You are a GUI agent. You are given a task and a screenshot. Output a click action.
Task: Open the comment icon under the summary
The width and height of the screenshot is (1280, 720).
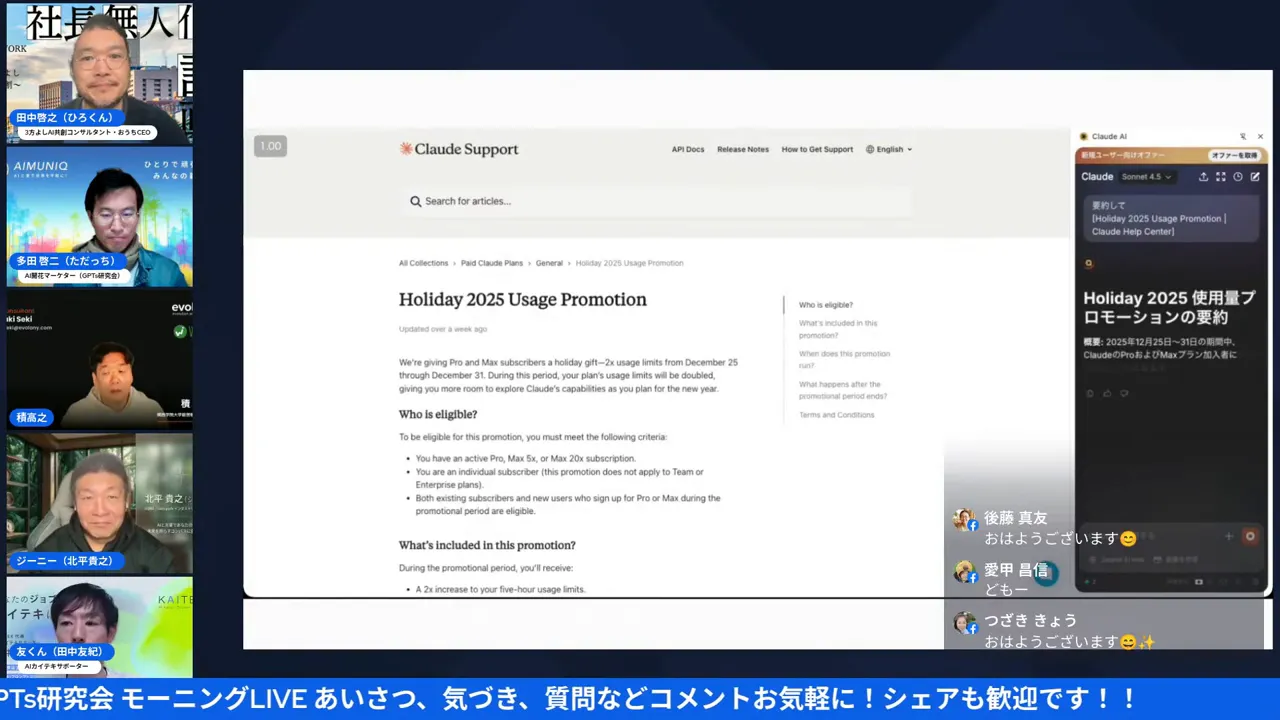click(1124, 392)
